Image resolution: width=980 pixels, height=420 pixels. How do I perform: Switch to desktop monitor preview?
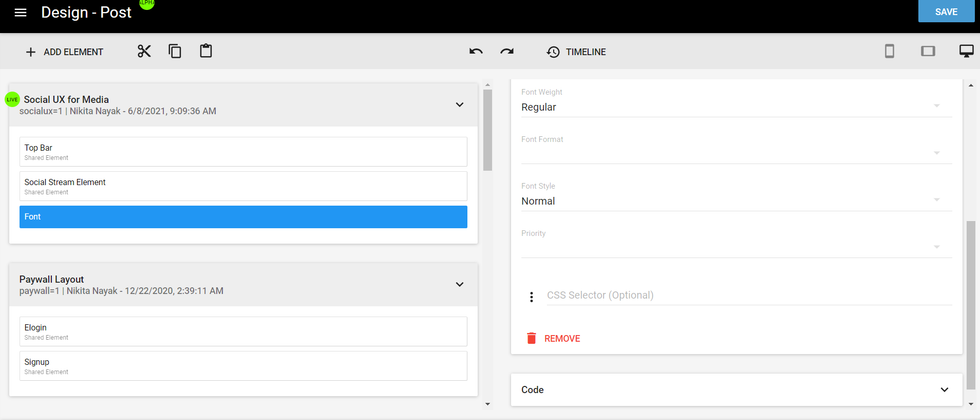pos(966,51)
